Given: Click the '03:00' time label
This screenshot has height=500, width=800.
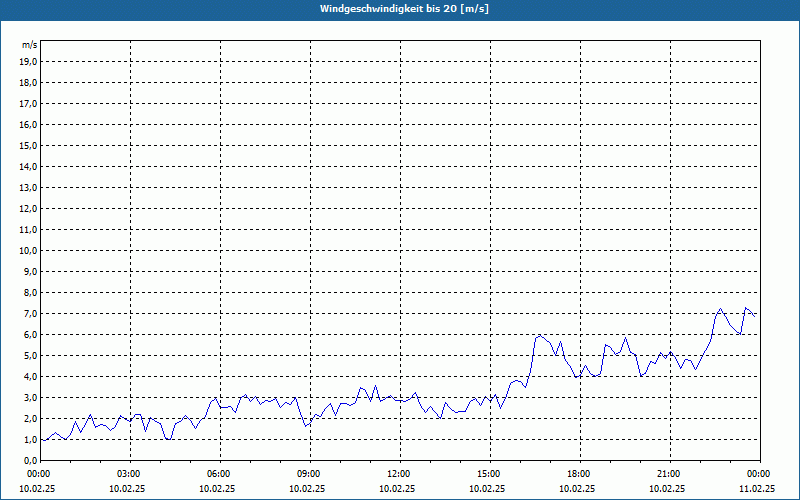Looking at the screenshot, I should [131, 474].
